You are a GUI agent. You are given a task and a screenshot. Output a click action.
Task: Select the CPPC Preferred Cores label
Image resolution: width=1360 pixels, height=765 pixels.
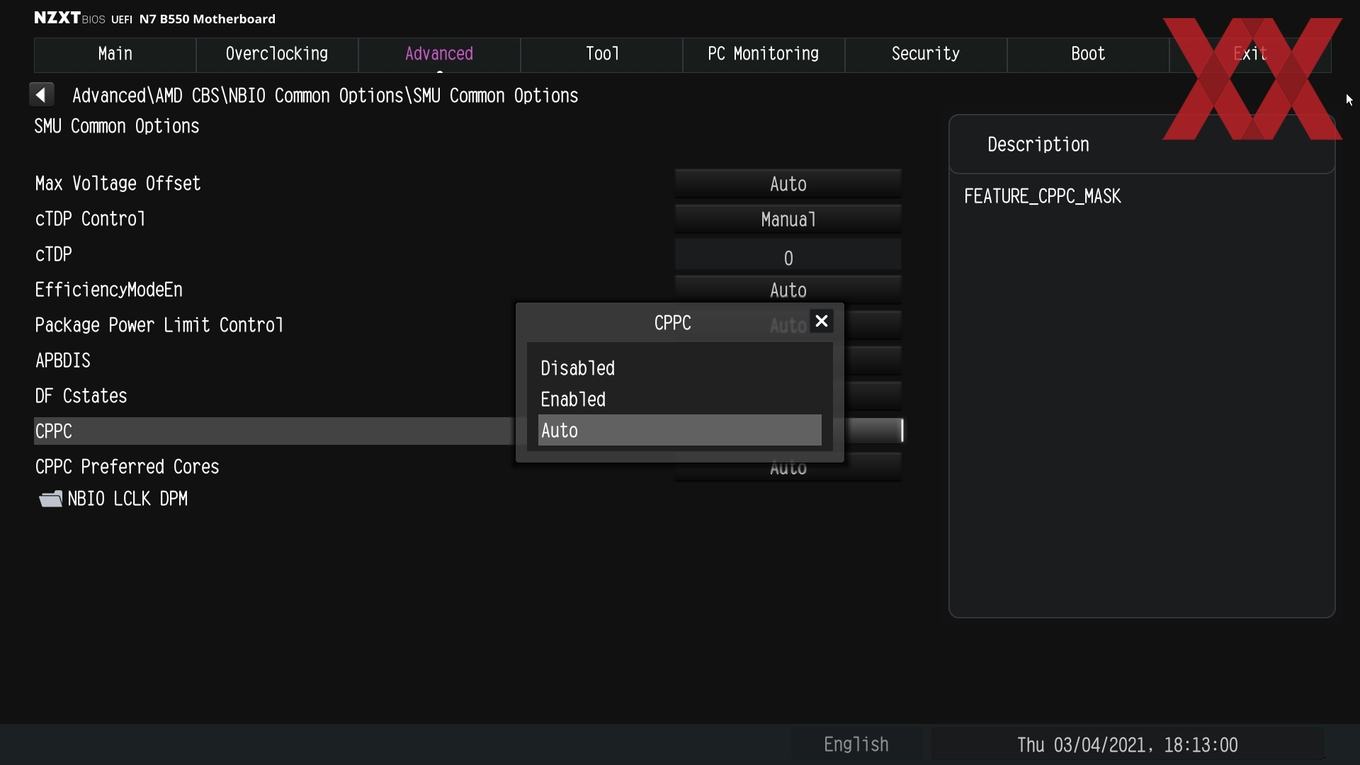(127, 467)
